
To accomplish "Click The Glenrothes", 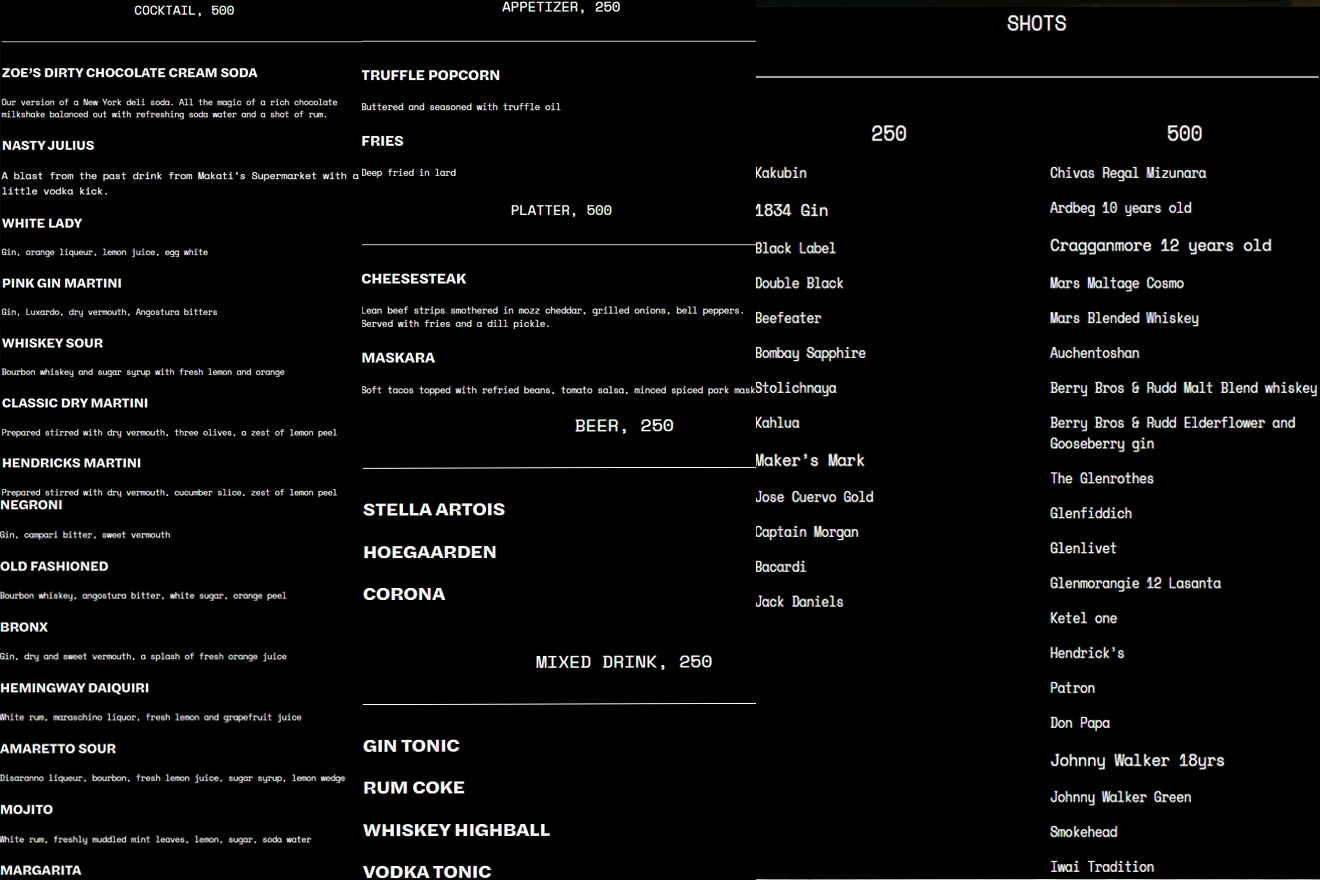I will [1102, 478].
